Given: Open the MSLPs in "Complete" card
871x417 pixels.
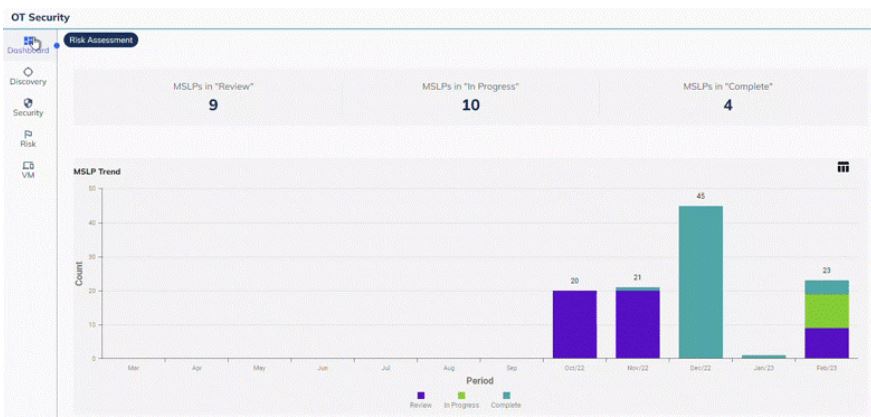Looking at the screenshot, I should (727, 96).
